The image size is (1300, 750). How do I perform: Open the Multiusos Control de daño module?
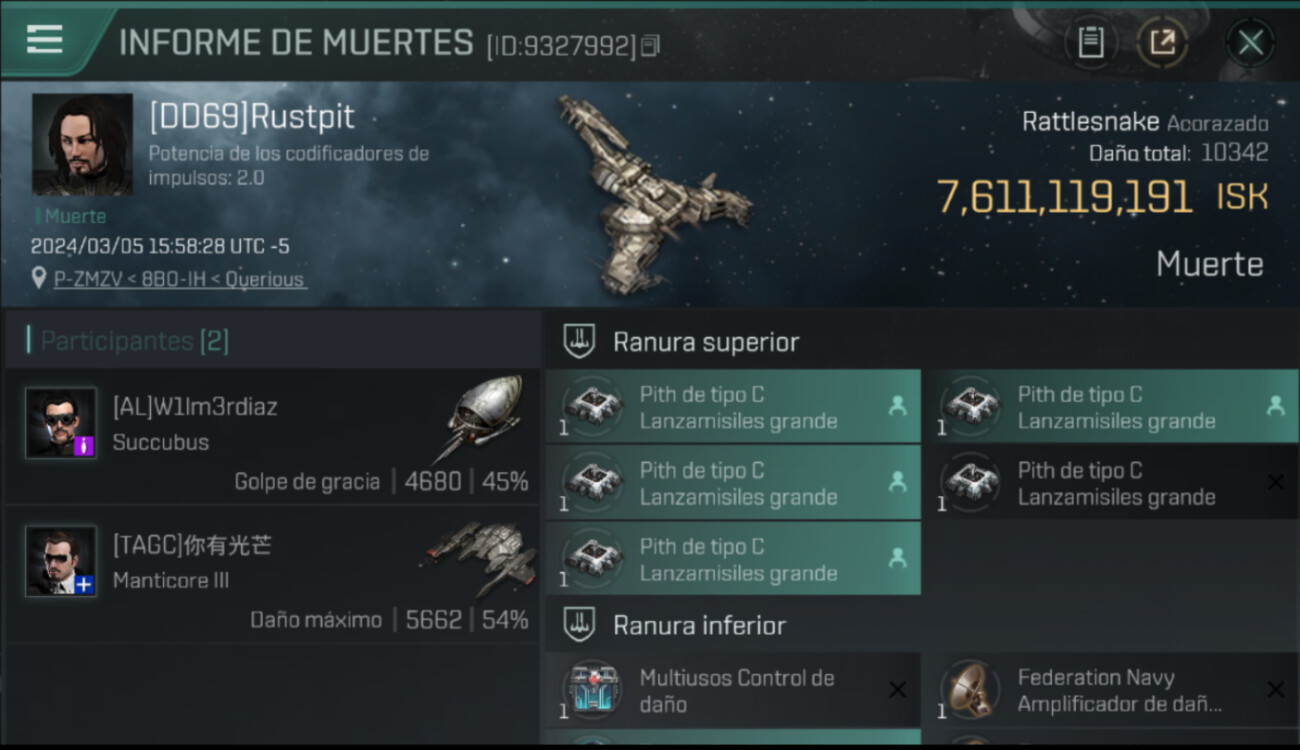733,690
